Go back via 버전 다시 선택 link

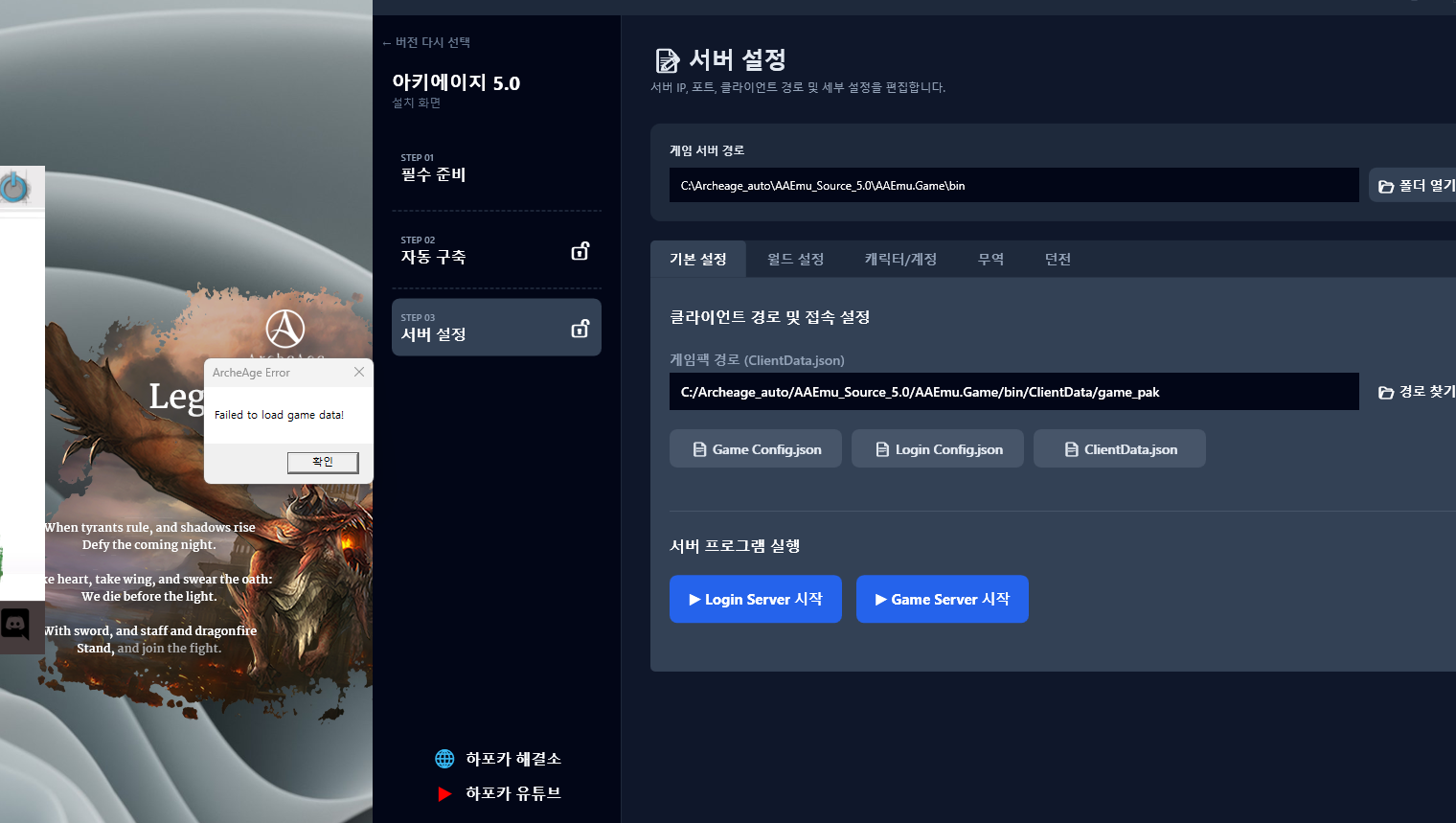click(426, 42)
